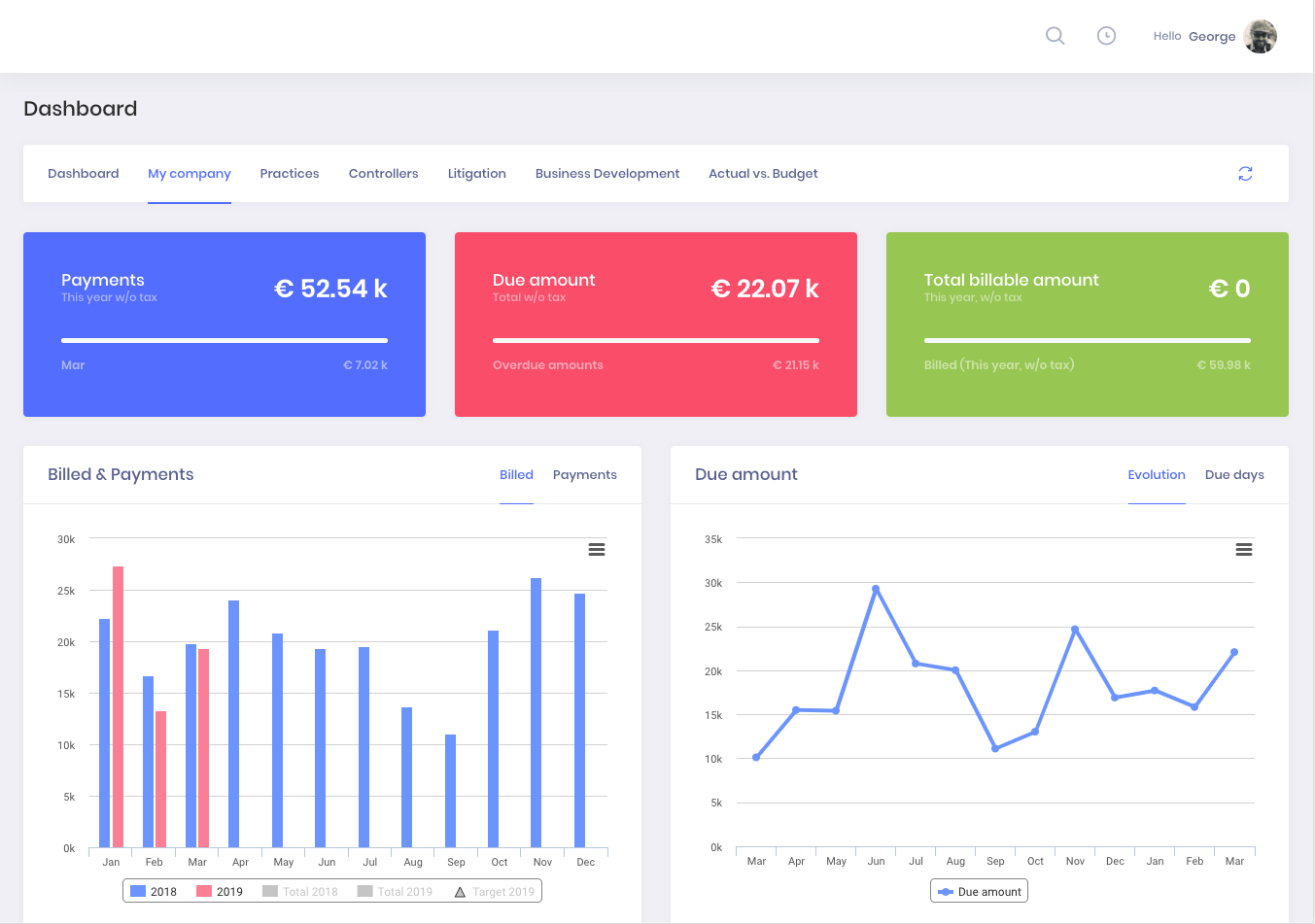Click the refresh dashboard icon
Viewport: 1315px width, 924px height.
1245,174
